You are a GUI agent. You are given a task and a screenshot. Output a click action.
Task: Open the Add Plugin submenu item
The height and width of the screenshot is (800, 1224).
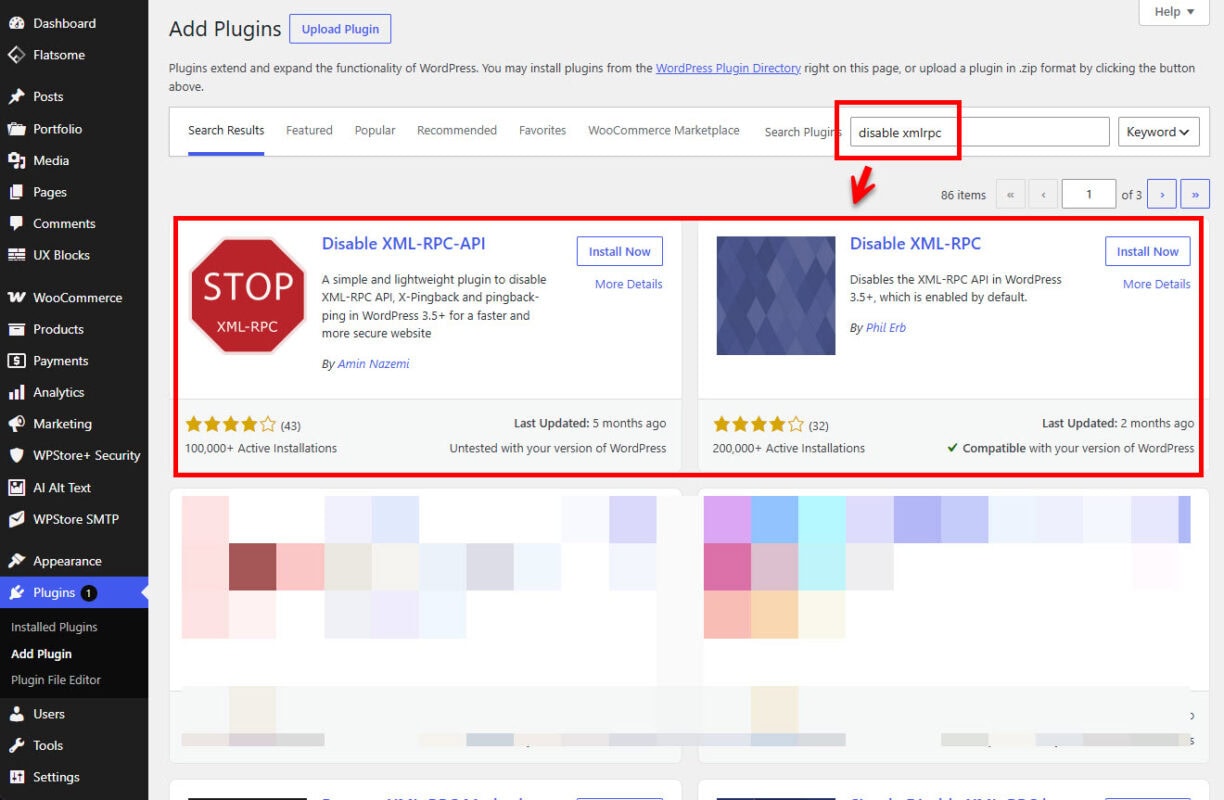[x=41, y=654]
